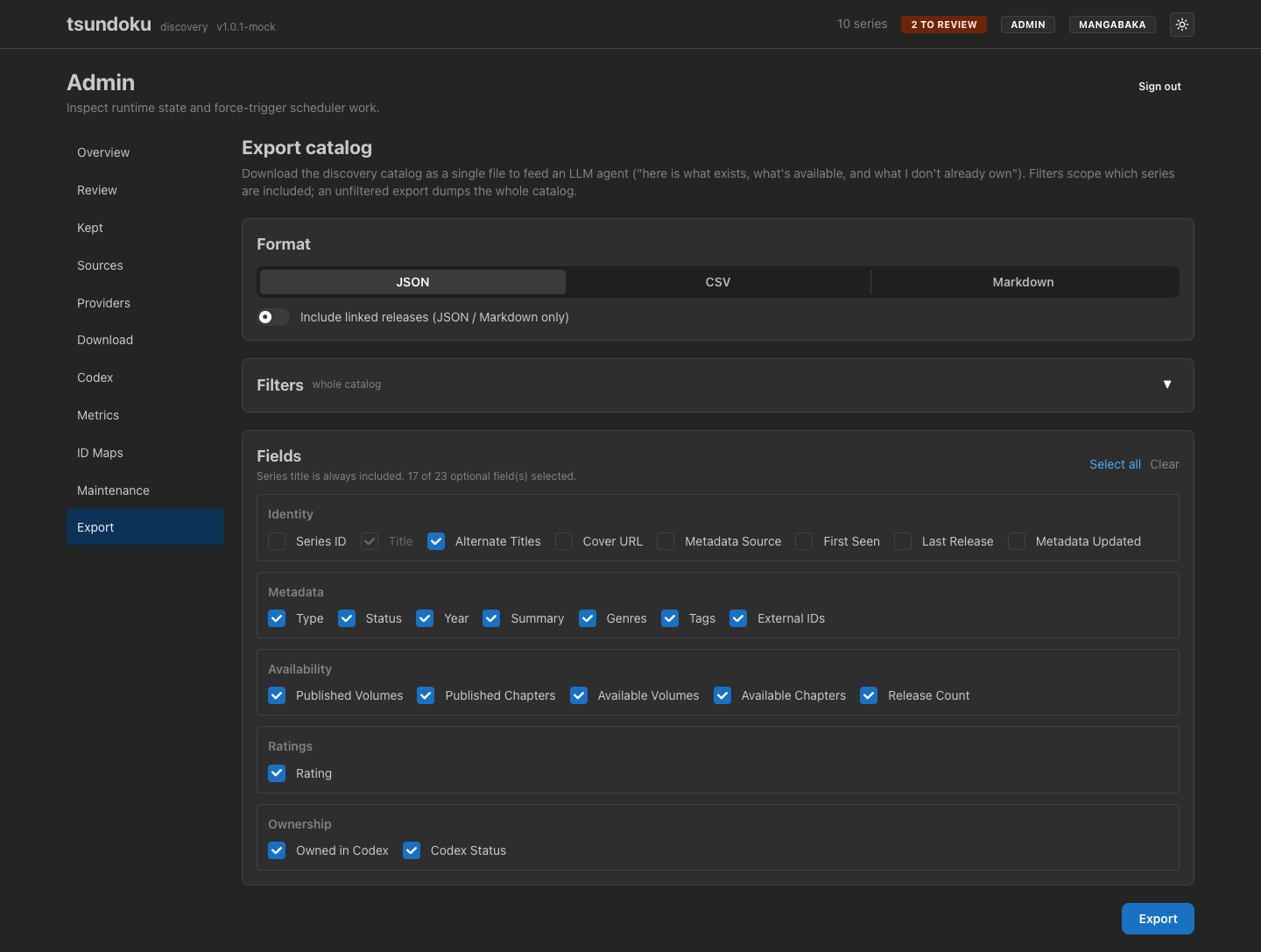Disable the Summary field checkbox
The width and height of the screenshot is (1261, 952).
pyautogui.click(x=491, y=618)
